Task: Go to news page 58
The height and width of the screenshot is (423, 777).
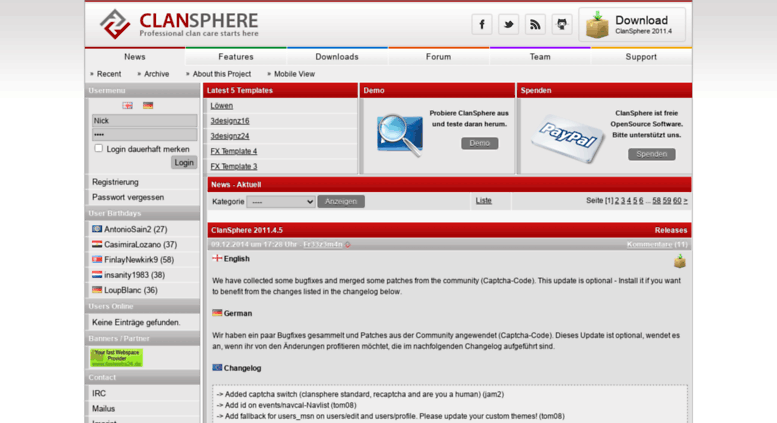Action: click(657, 201)
